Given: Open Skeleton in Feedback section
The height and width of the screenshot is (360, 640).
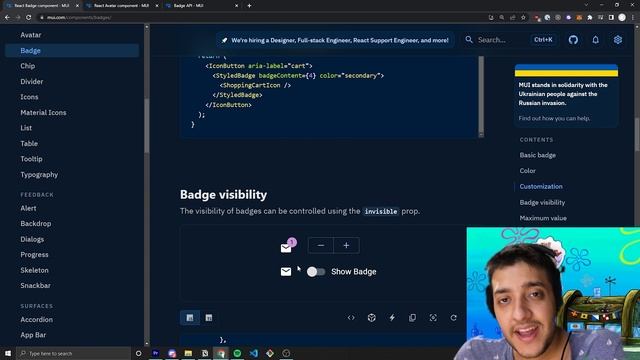Looking at the screenshot, I should pos(34,270).
